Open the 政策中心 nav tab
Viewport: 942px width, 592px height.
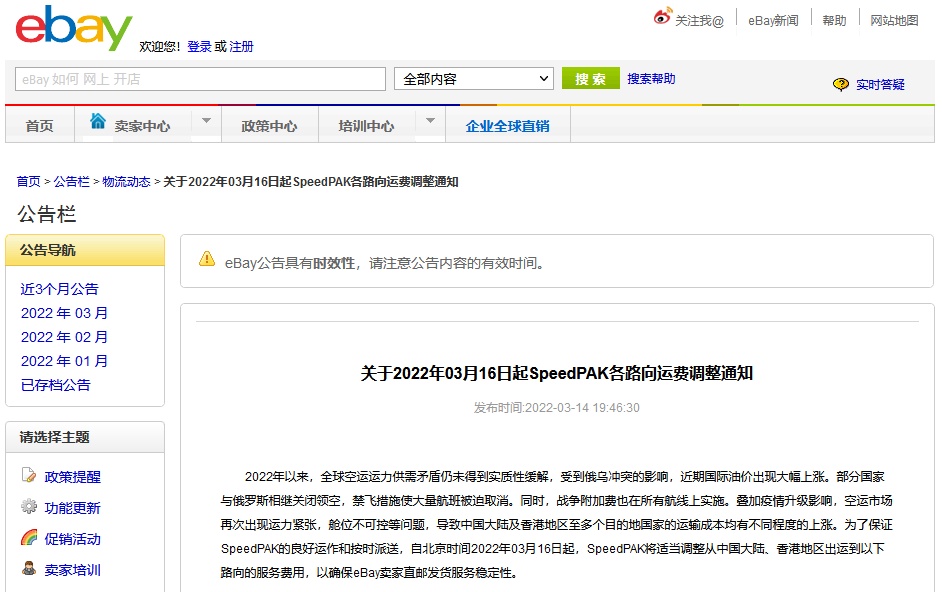(x=269, y=126)
